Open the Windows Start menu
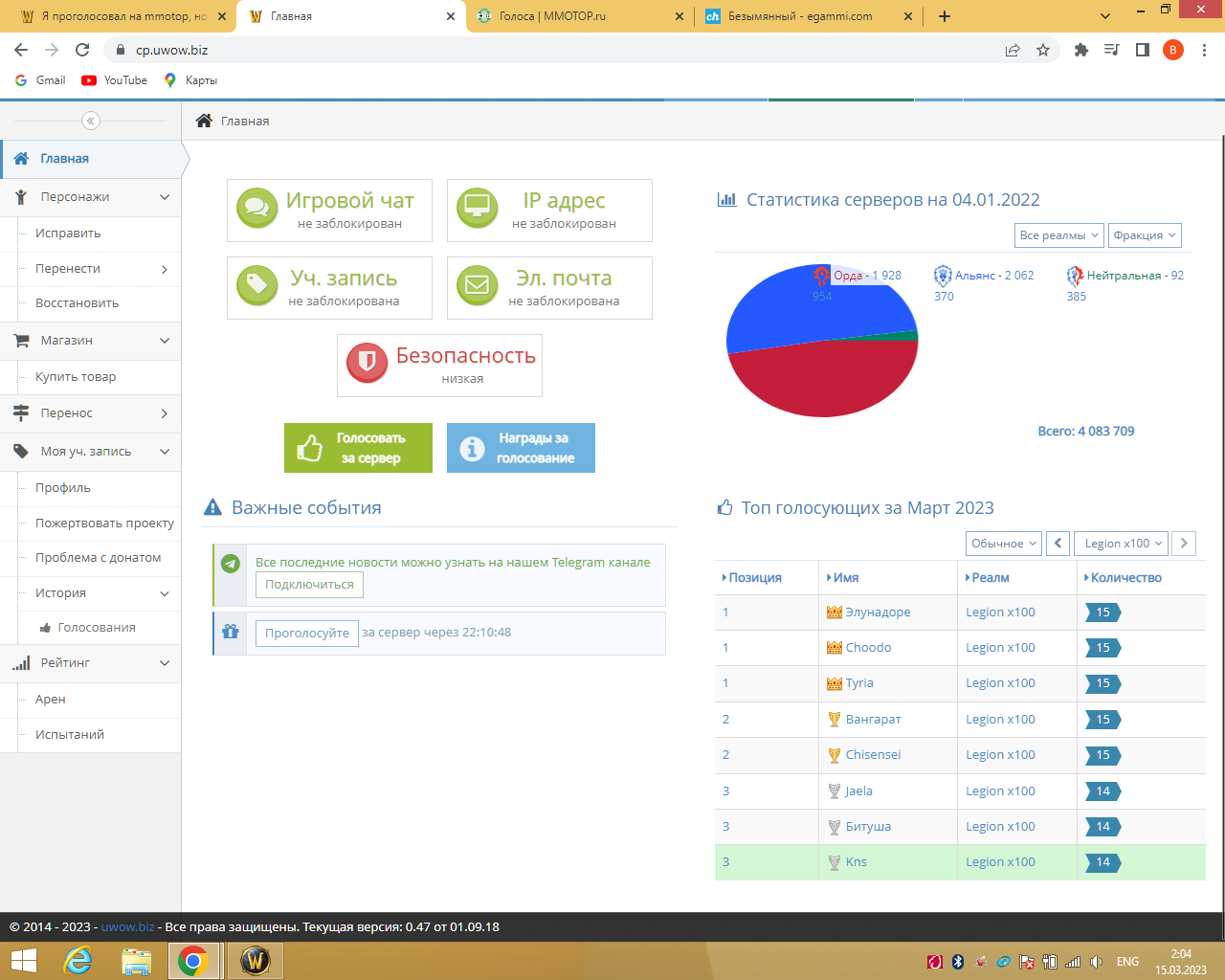This screenshot has width=1225, height=980. [23, 961]
